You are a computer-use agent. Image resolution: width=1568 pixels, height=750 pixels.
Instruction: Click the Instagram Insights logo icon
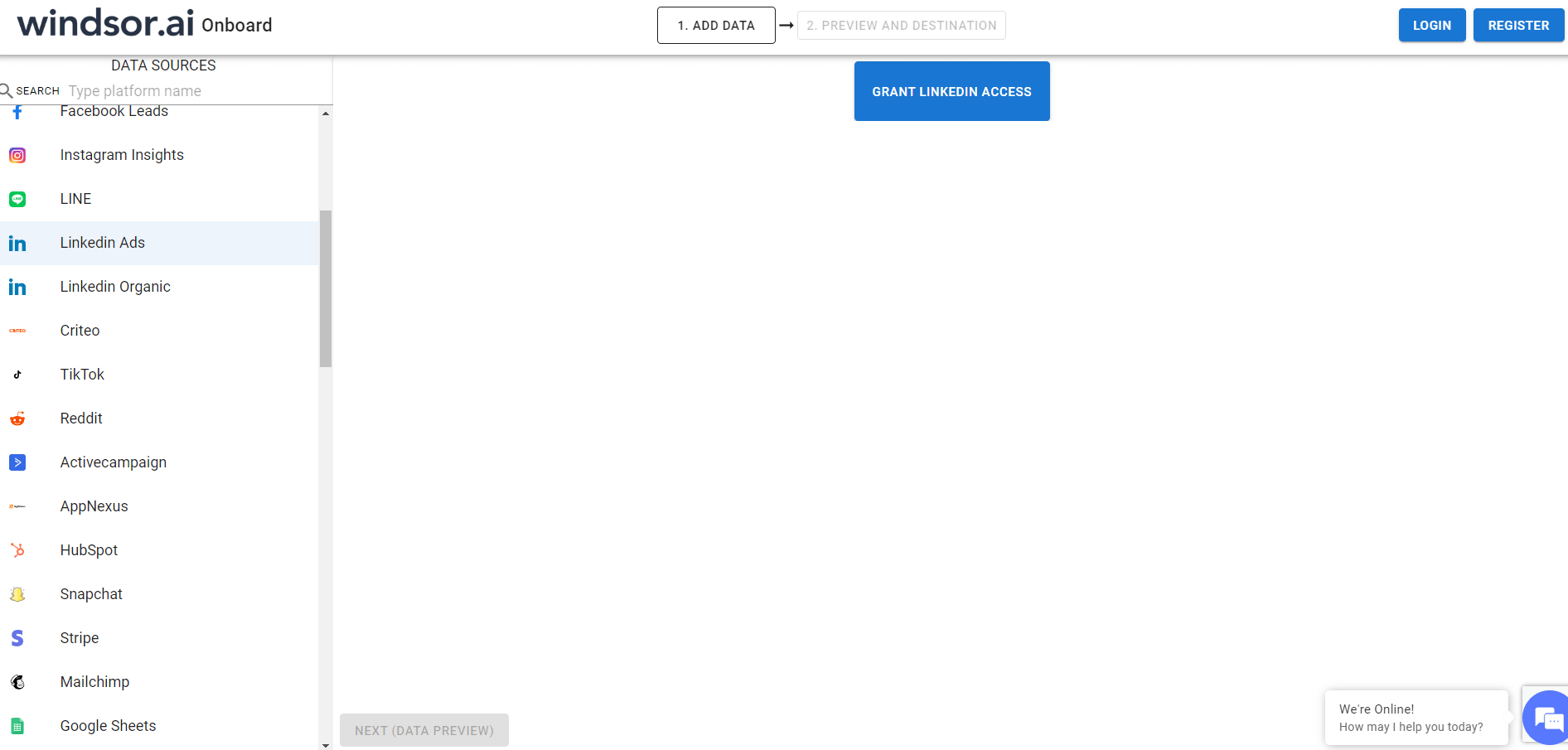(x=17, y=155)
